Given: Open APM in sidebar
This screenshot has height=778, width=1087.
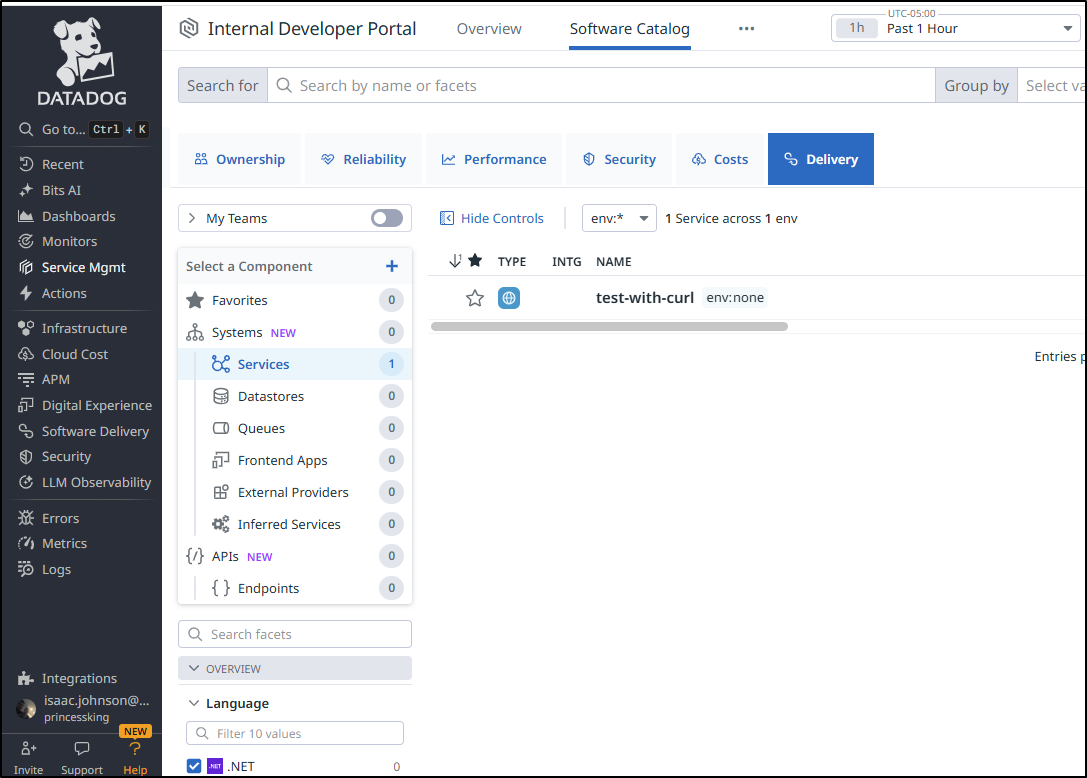Looking at the screenshot, I should click(44, 379).
